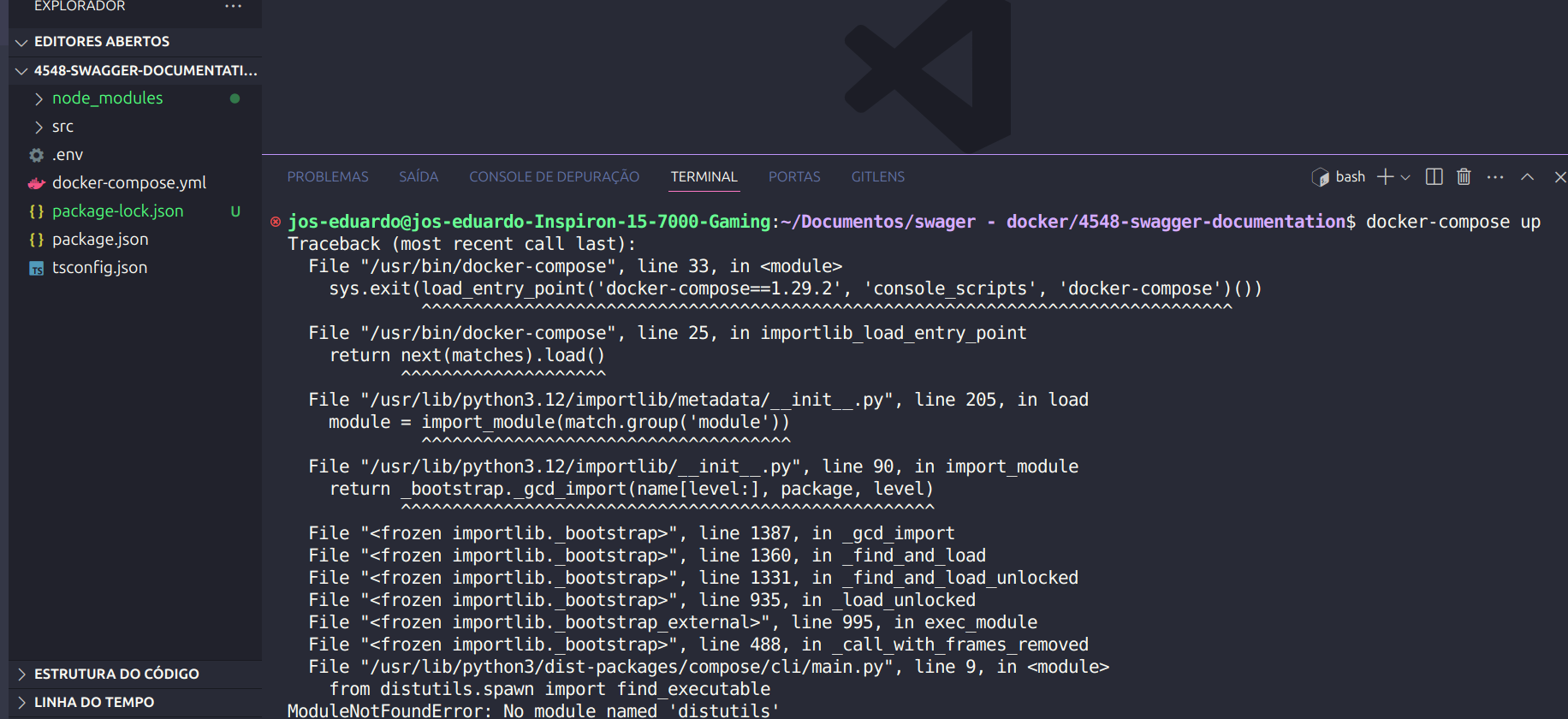Viewport: 1568px width, 719px height.
Task: Click the U untracked badge on package-lock.json
Action: click(x=235, y=211)
